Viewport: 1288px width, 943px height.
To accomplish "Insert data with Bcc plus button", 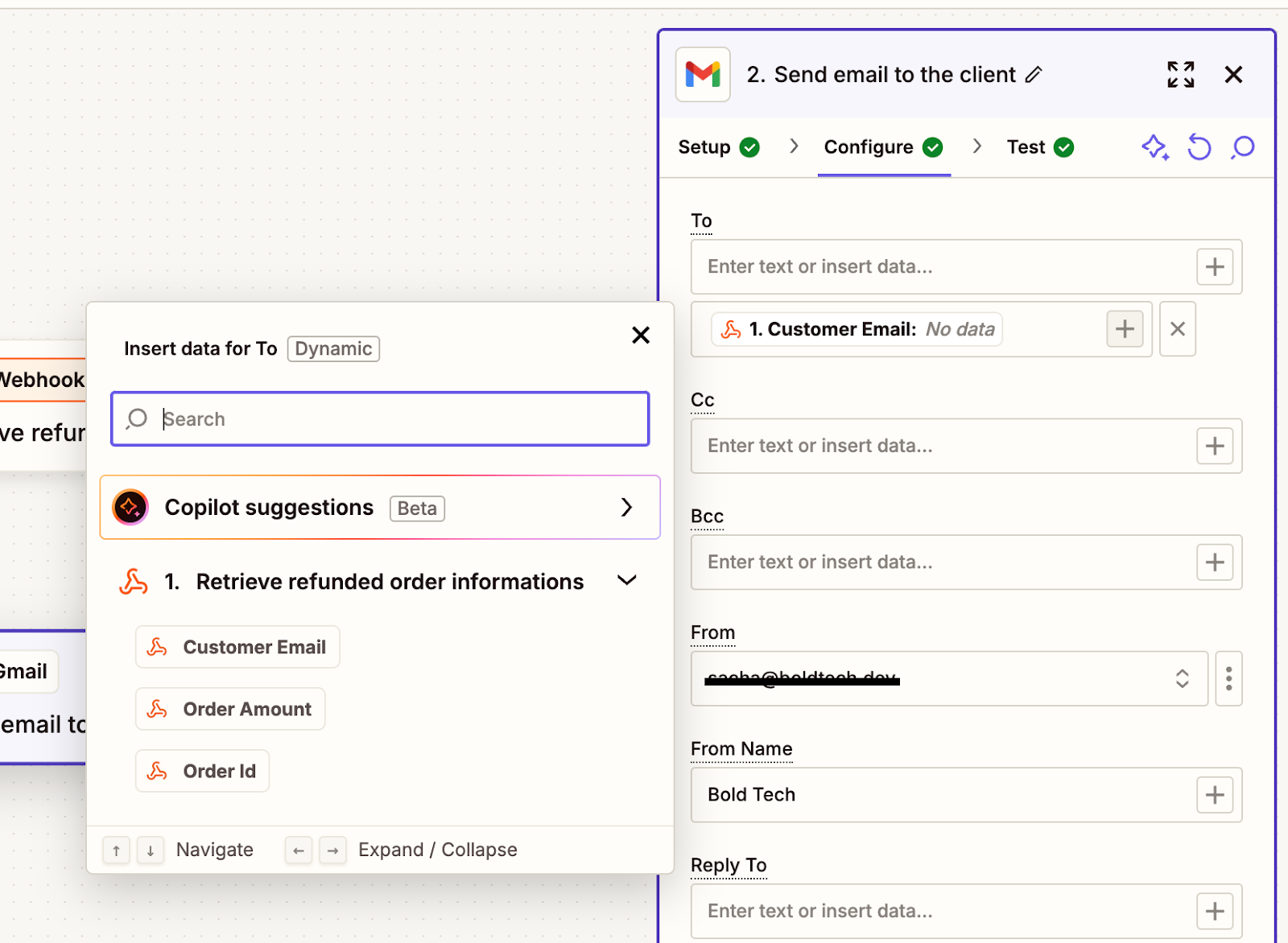I will click(x=1215, y=562).
